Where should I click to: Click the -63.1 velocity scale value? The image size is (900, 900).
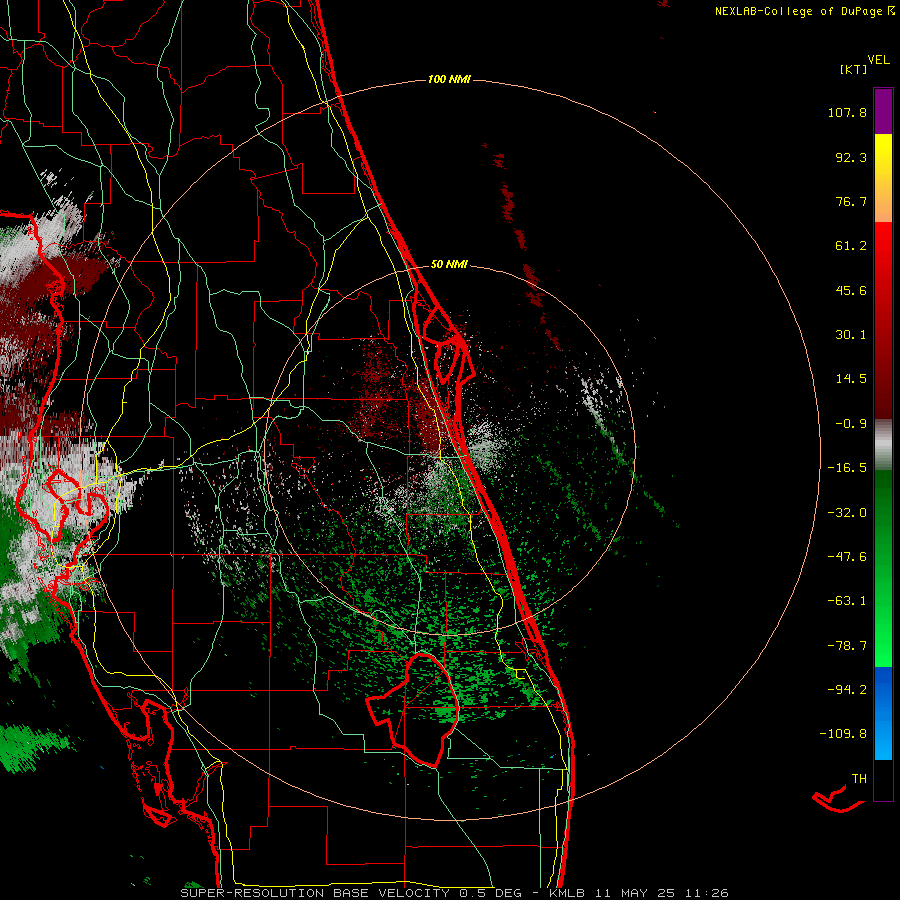(x=847, y=601)
